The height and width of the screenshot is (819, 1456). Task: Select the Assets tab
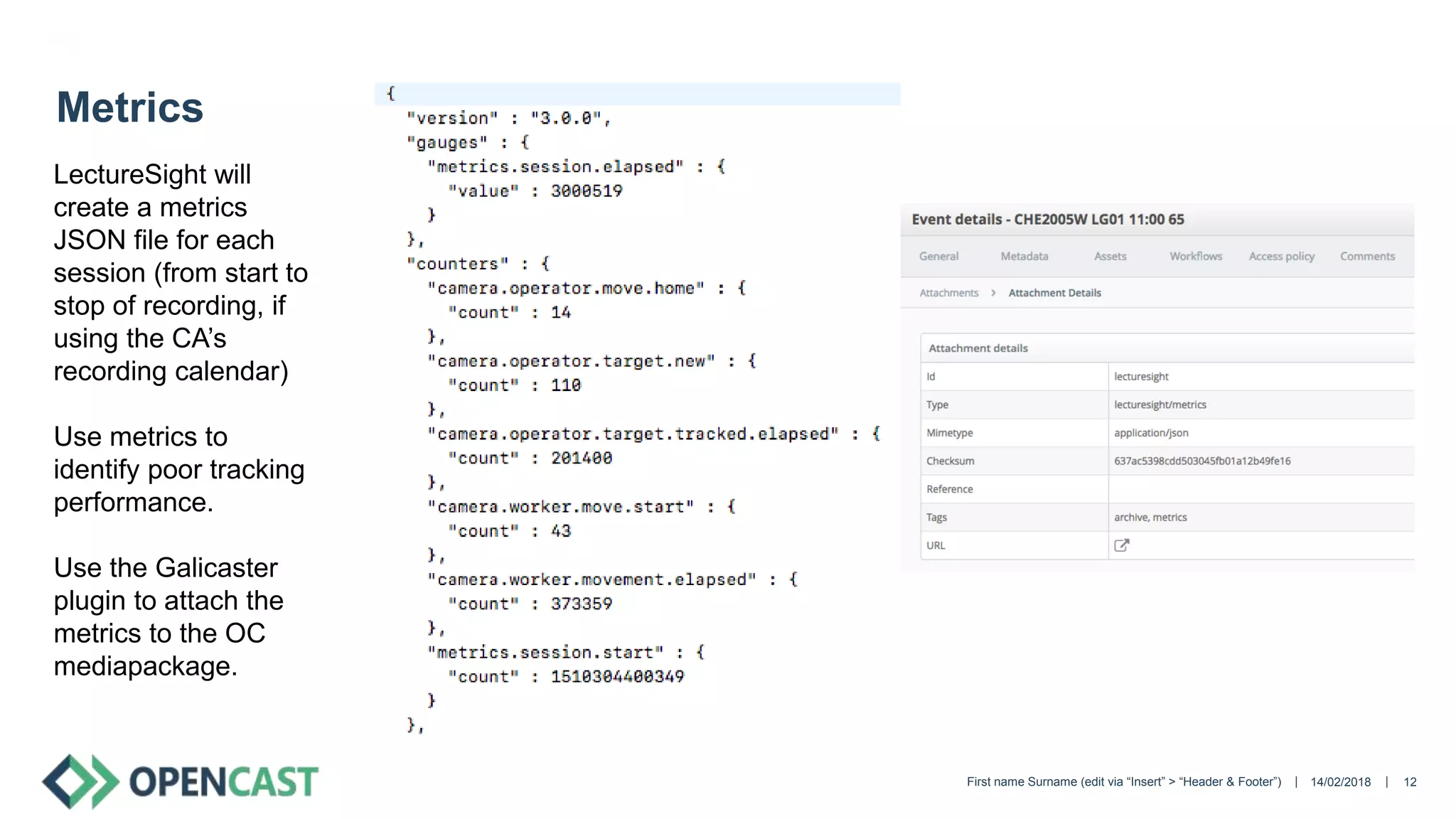[1110, 256]
